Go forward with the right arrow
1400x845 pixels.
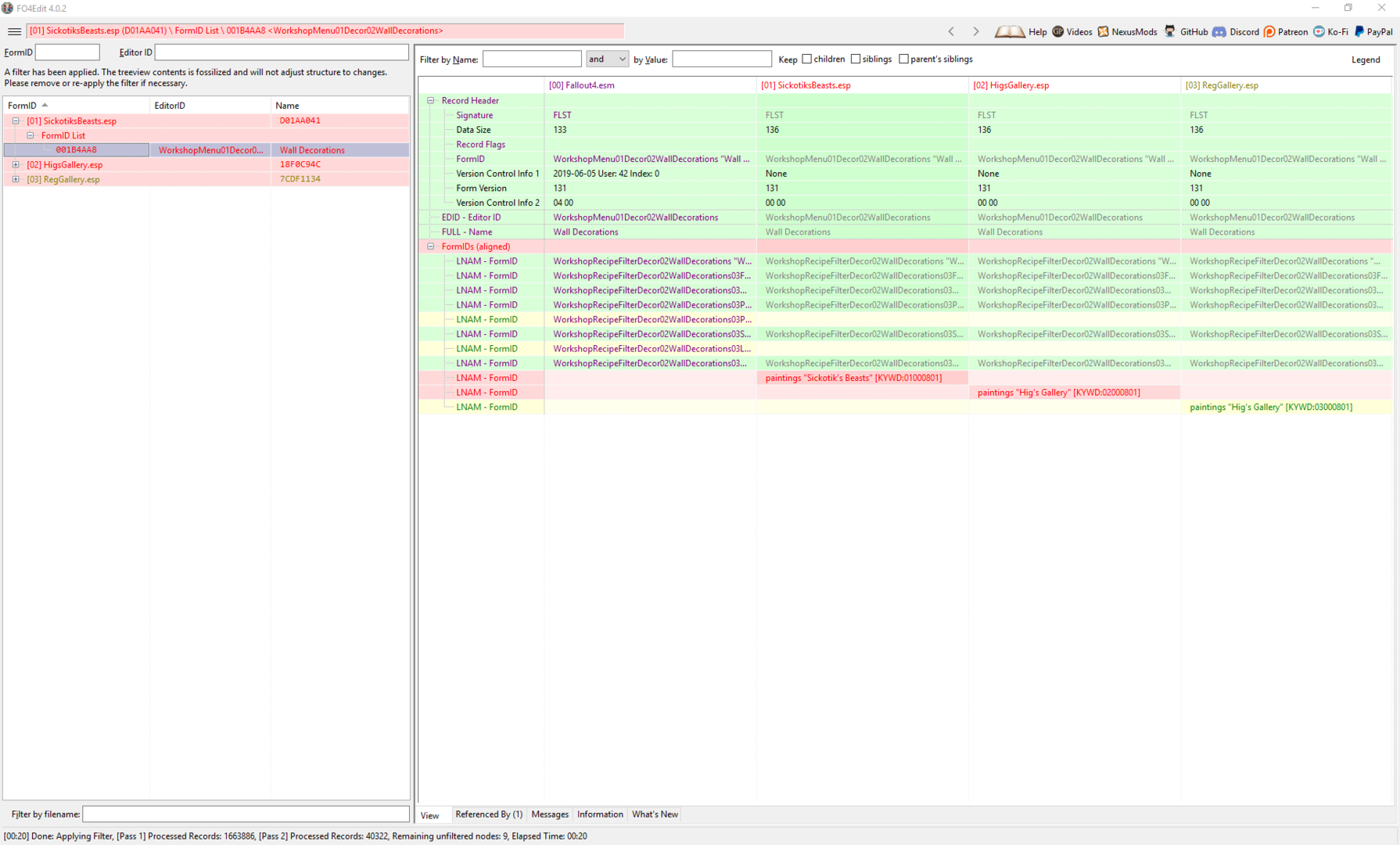tap(975, 31)
